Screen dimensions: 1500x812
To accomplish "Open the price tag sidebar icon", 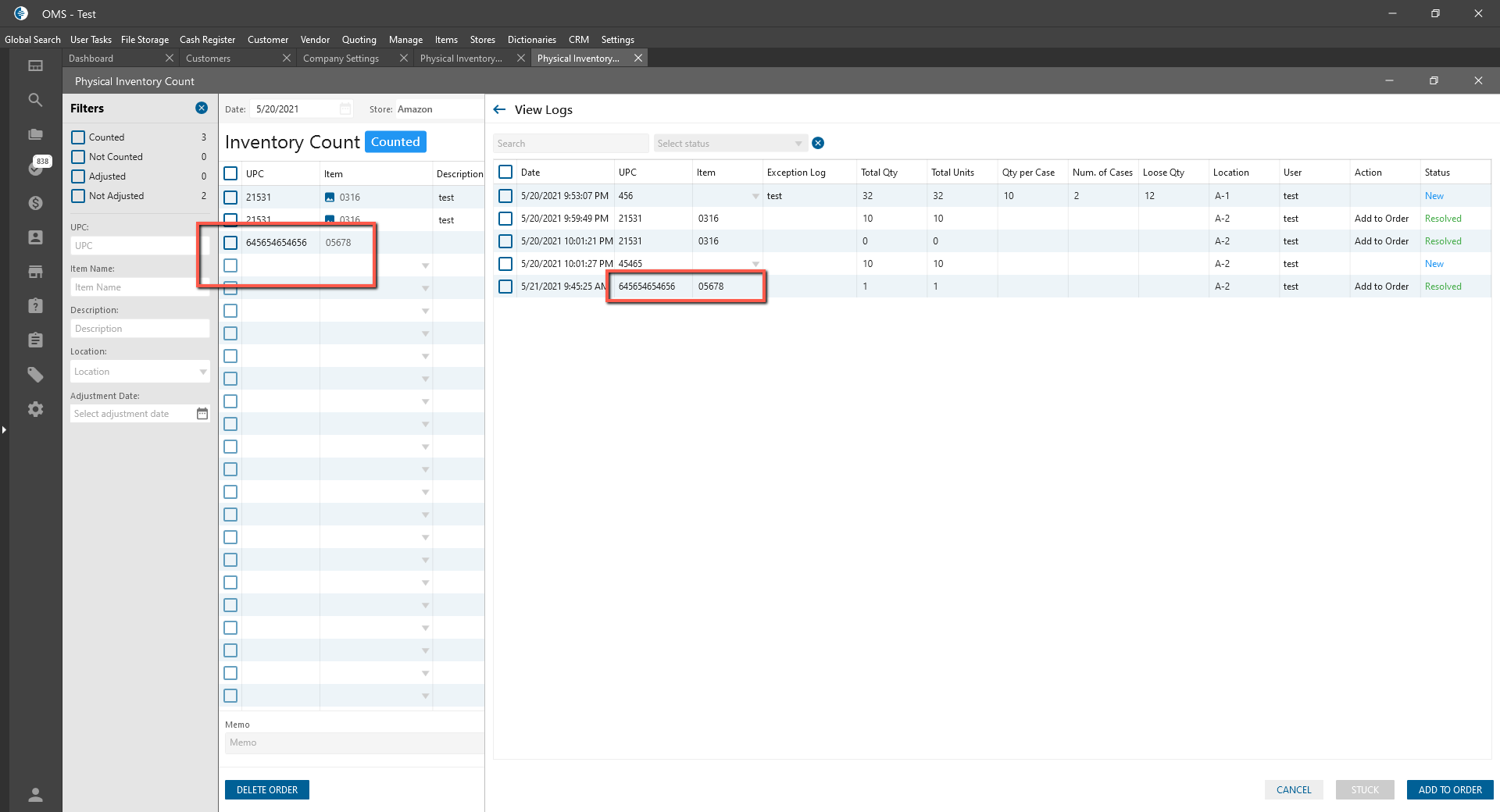I will [35, 375].
